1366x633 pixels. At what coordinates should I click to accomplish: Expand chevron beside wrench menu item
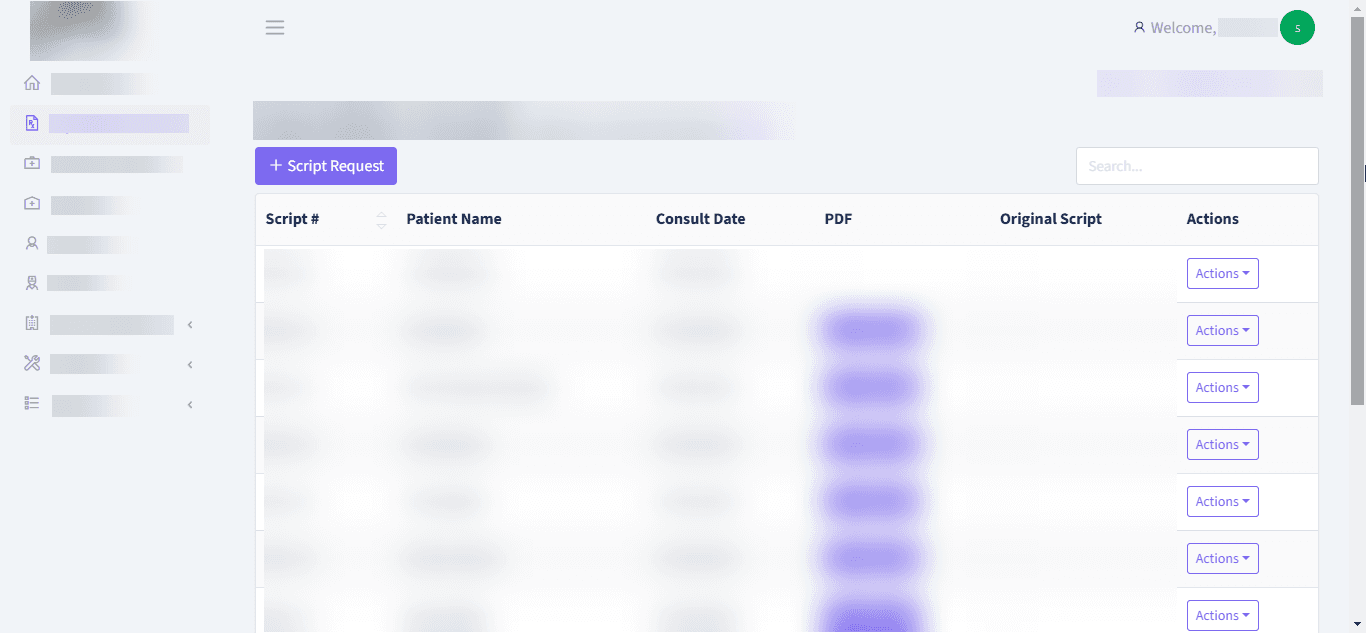pos(190,365)
